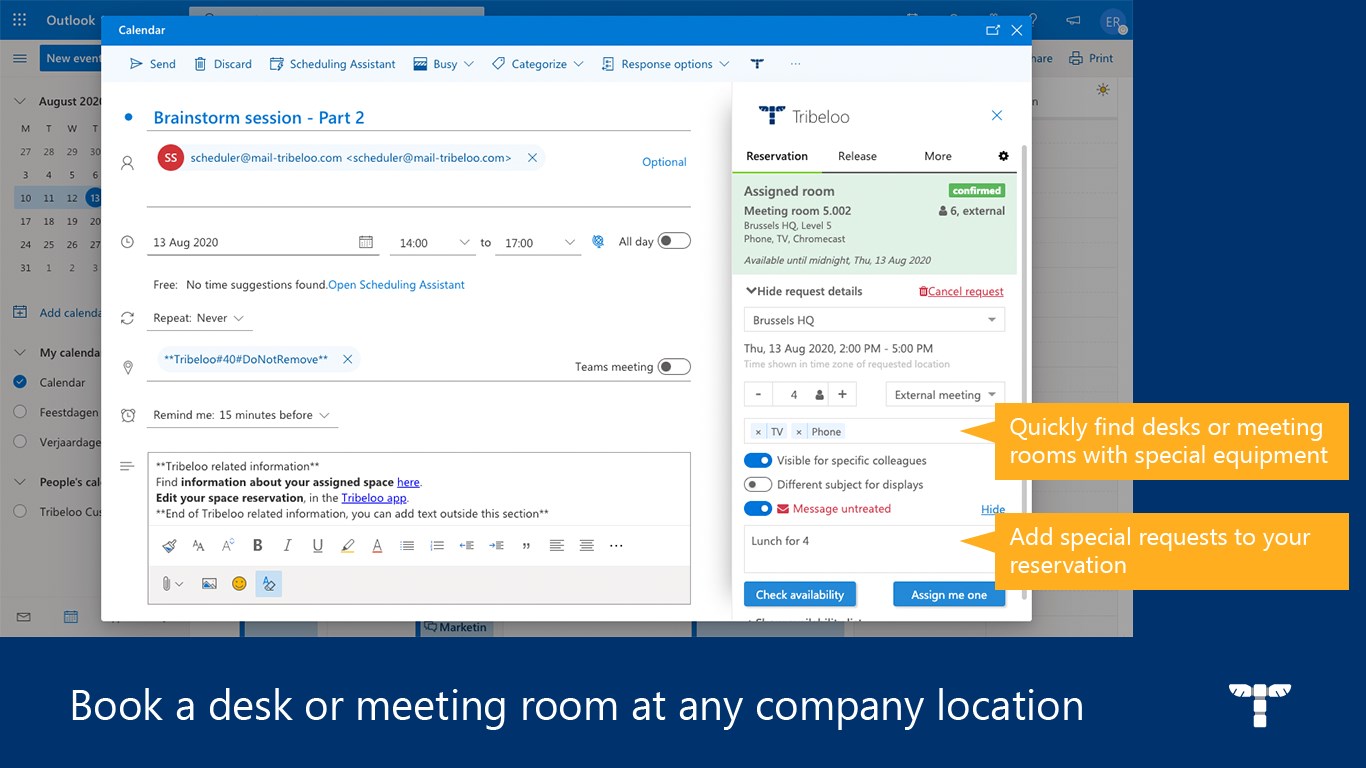Toggle the Message untreated switch

758,509
